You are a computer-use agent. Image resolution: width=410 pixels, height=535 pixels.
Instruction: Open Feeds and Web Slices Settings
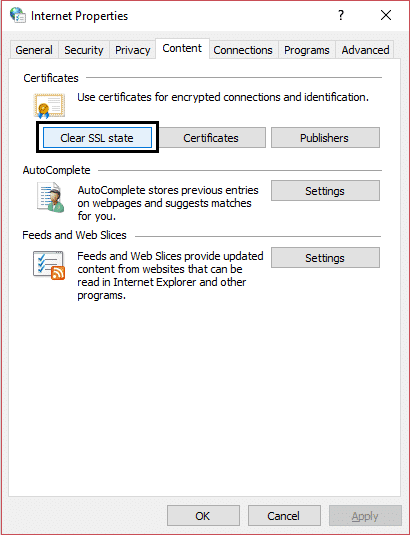(x=325, y=258)
